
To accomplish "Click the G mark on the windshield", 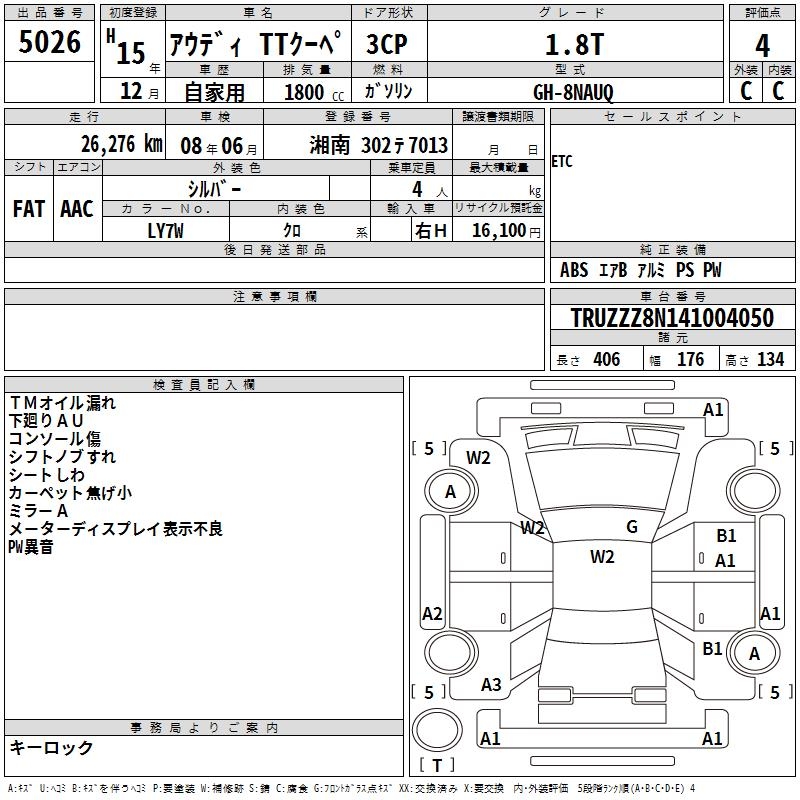I will (x=631, y=527).
